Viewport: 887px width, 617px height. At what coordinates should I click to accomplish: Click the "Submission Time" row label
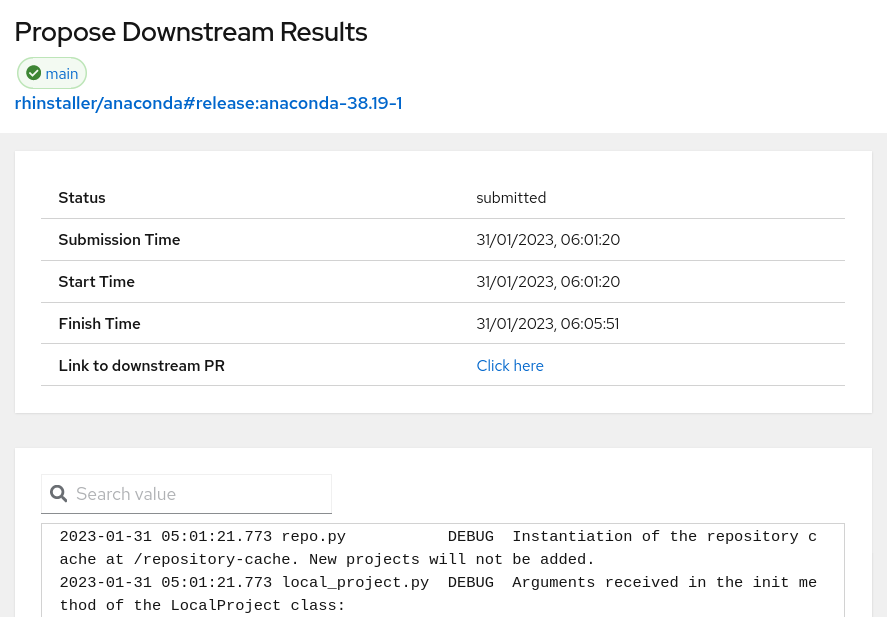(119, 240)
